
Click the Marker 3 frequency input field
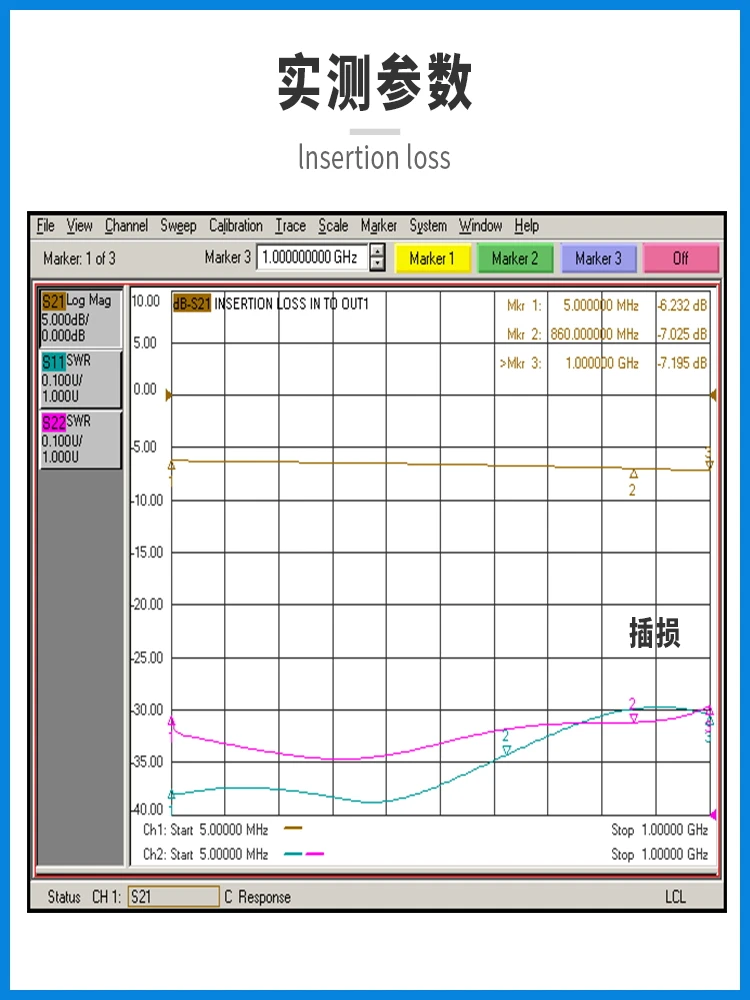312,258
